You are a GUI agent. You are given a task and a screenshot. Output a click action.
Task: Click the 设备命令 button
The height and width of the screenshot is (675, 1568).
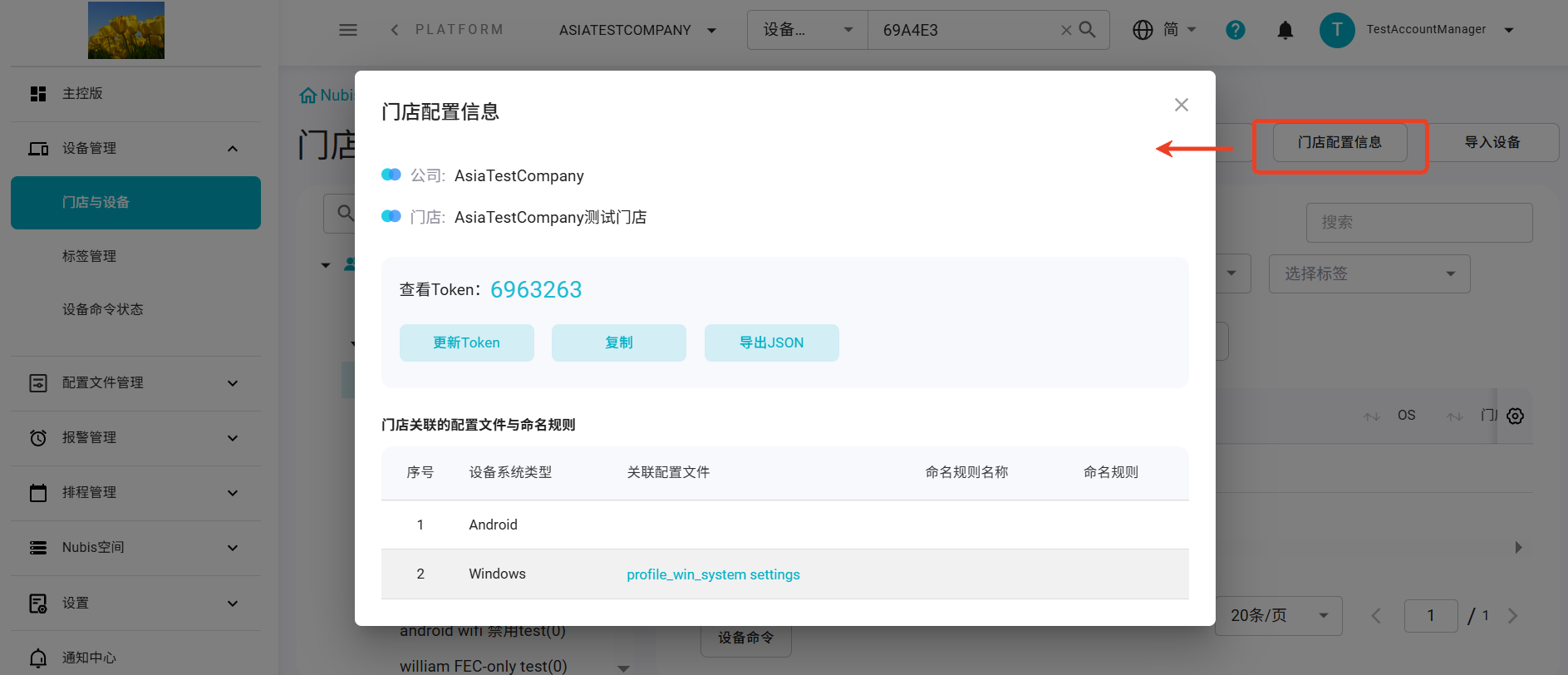point(746,638)
